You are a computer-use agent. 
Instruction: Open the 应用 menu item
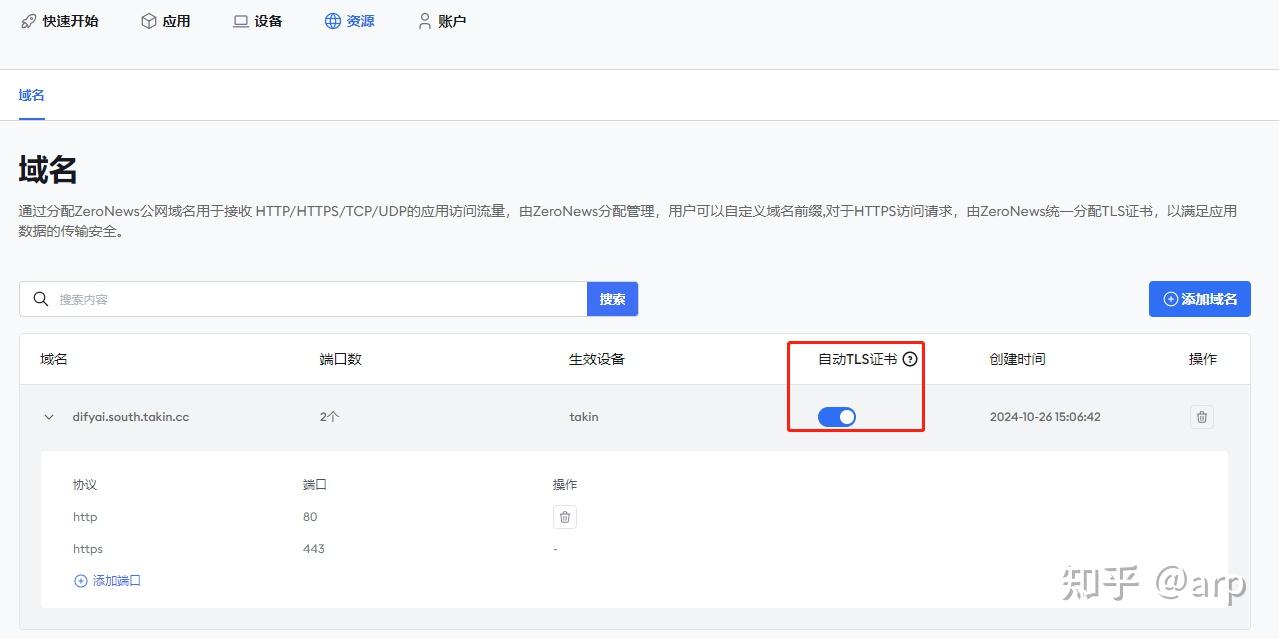(166, 21)
